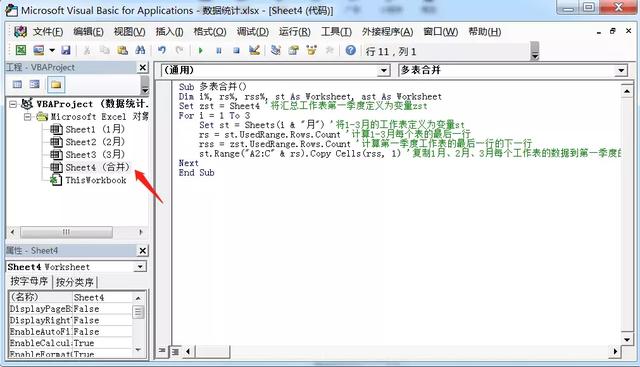Open the Project Explorer icon
The image size is (640, 367).
276,50
